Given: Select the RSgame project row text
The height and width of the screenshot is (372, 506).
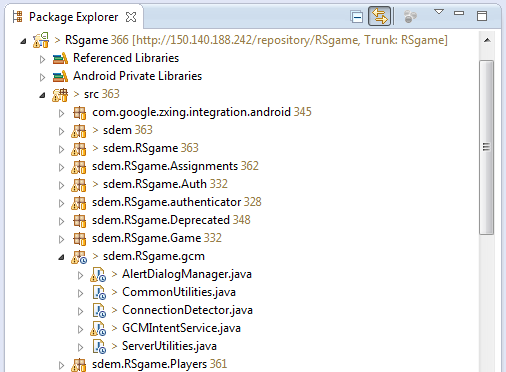Looking at the screenshot, I should pyautogui.click(x=256, y=40).
